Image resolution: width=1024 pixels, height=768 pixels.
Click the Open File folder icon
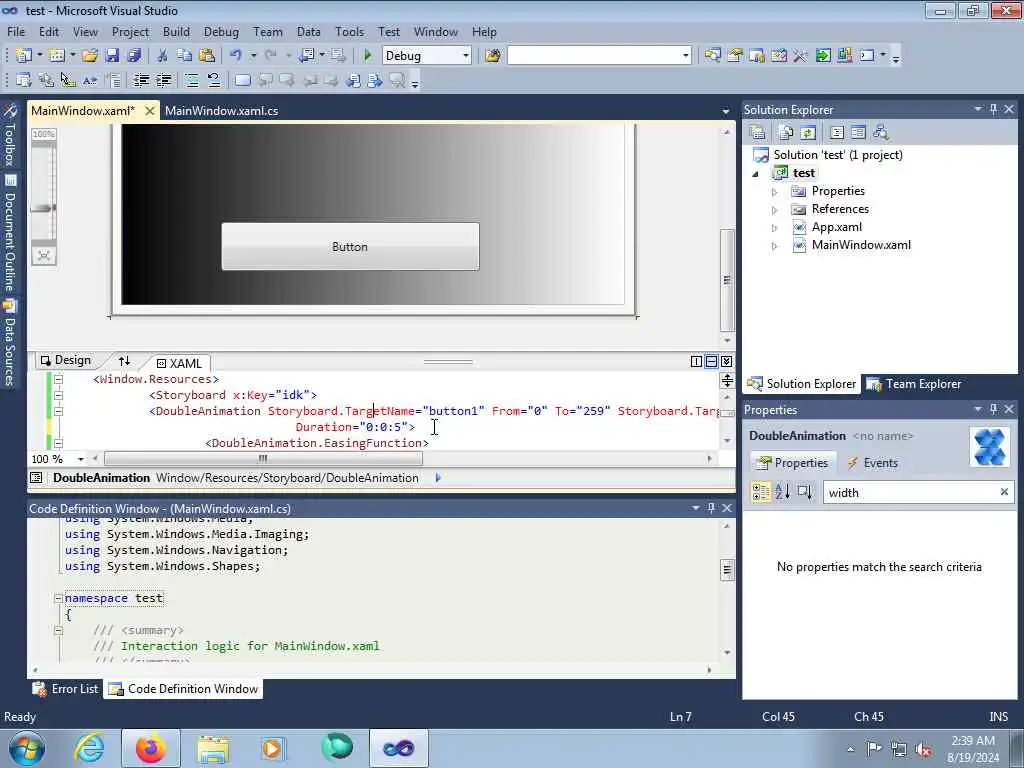[x=89, y=56]
